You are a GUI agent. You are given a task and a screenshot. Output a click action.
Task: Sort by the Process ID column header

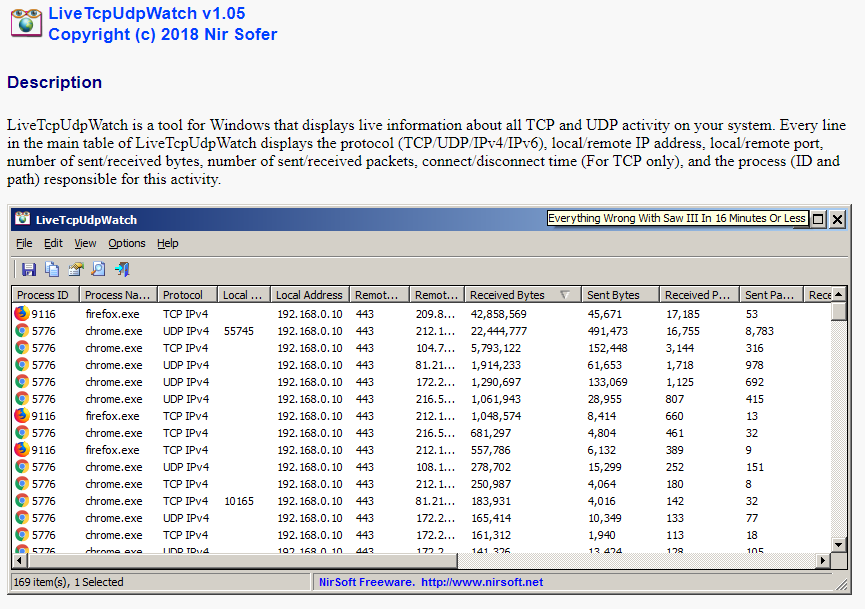click(x=46, y=295)
